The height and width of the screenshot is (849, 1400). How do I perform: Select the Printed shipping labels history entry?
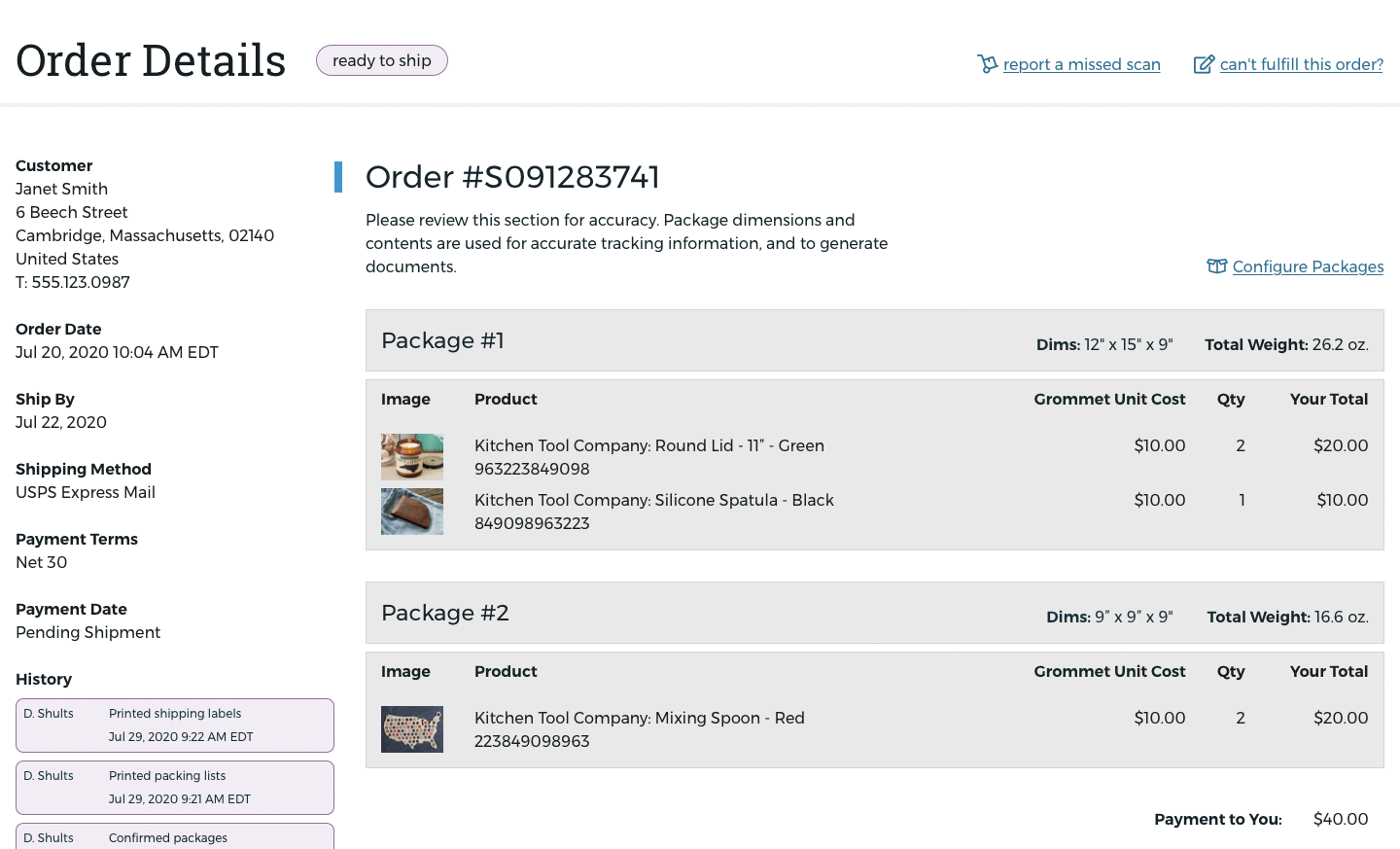point(175,725)
